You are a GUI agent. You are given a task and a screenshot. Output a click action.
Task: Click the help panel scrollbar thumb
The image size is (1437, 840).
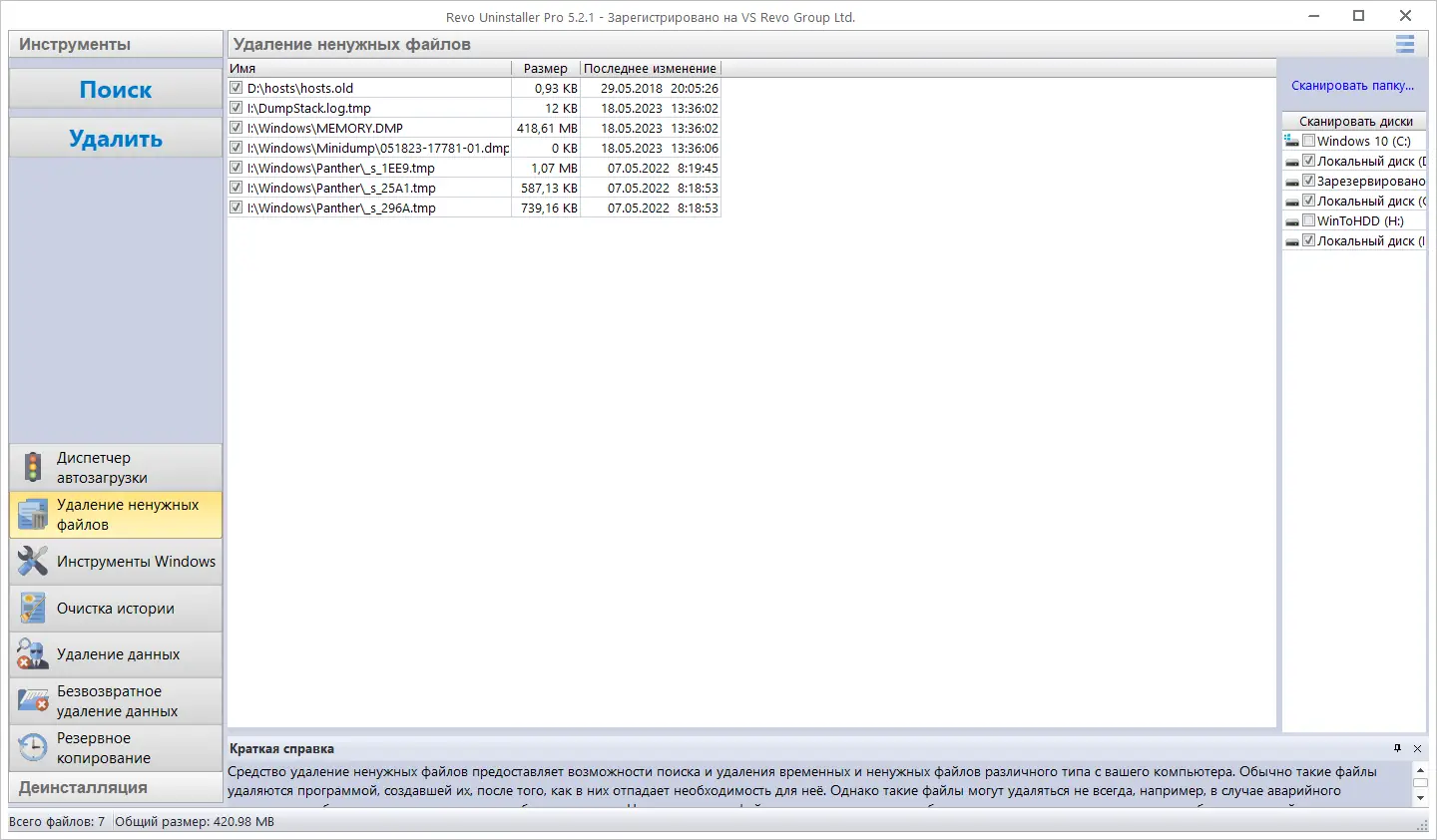1420,783
